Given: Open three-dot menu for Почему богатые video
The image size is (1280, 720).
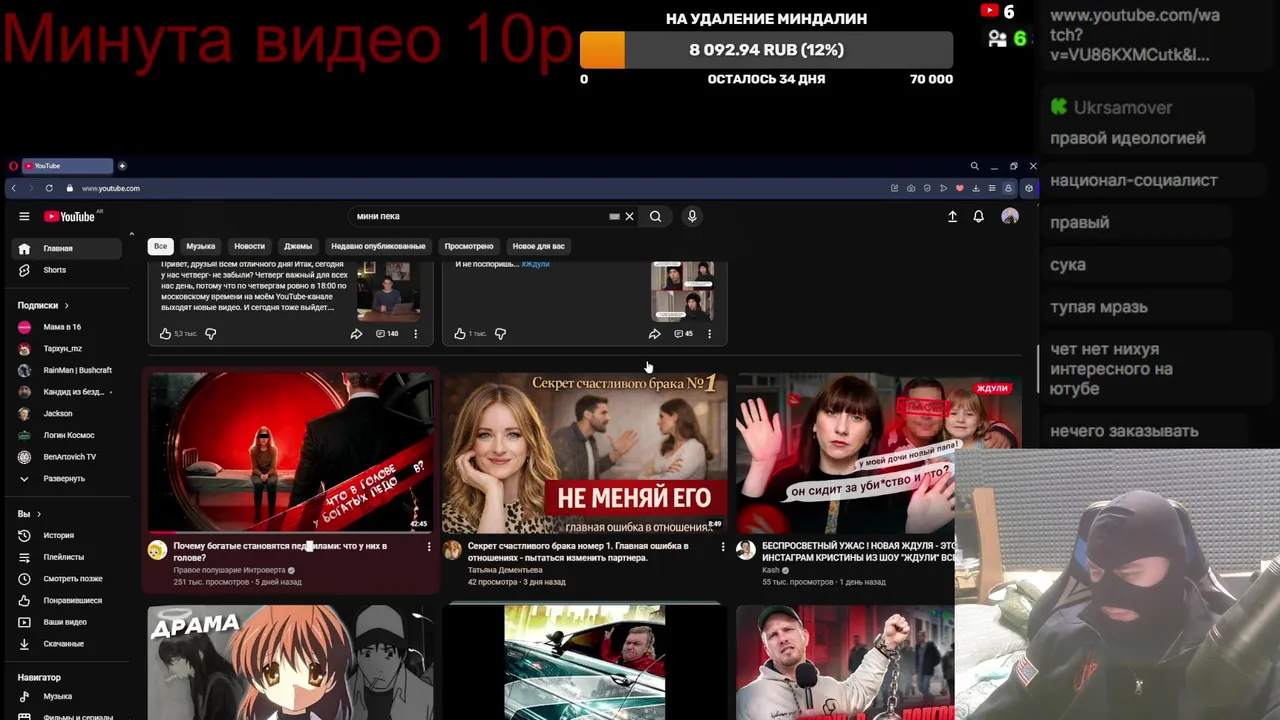Looking at the screenshot, I should click(x=429, y=547).
